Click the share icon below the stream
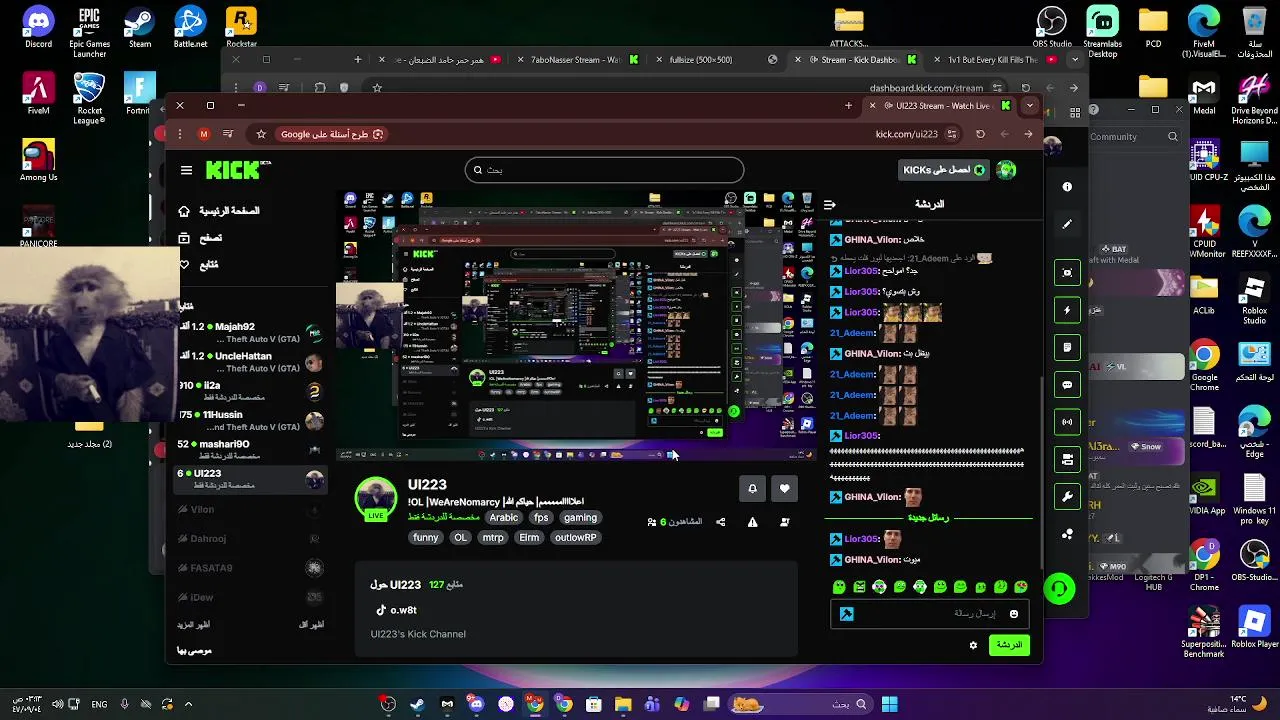 [x=720, y=522]
